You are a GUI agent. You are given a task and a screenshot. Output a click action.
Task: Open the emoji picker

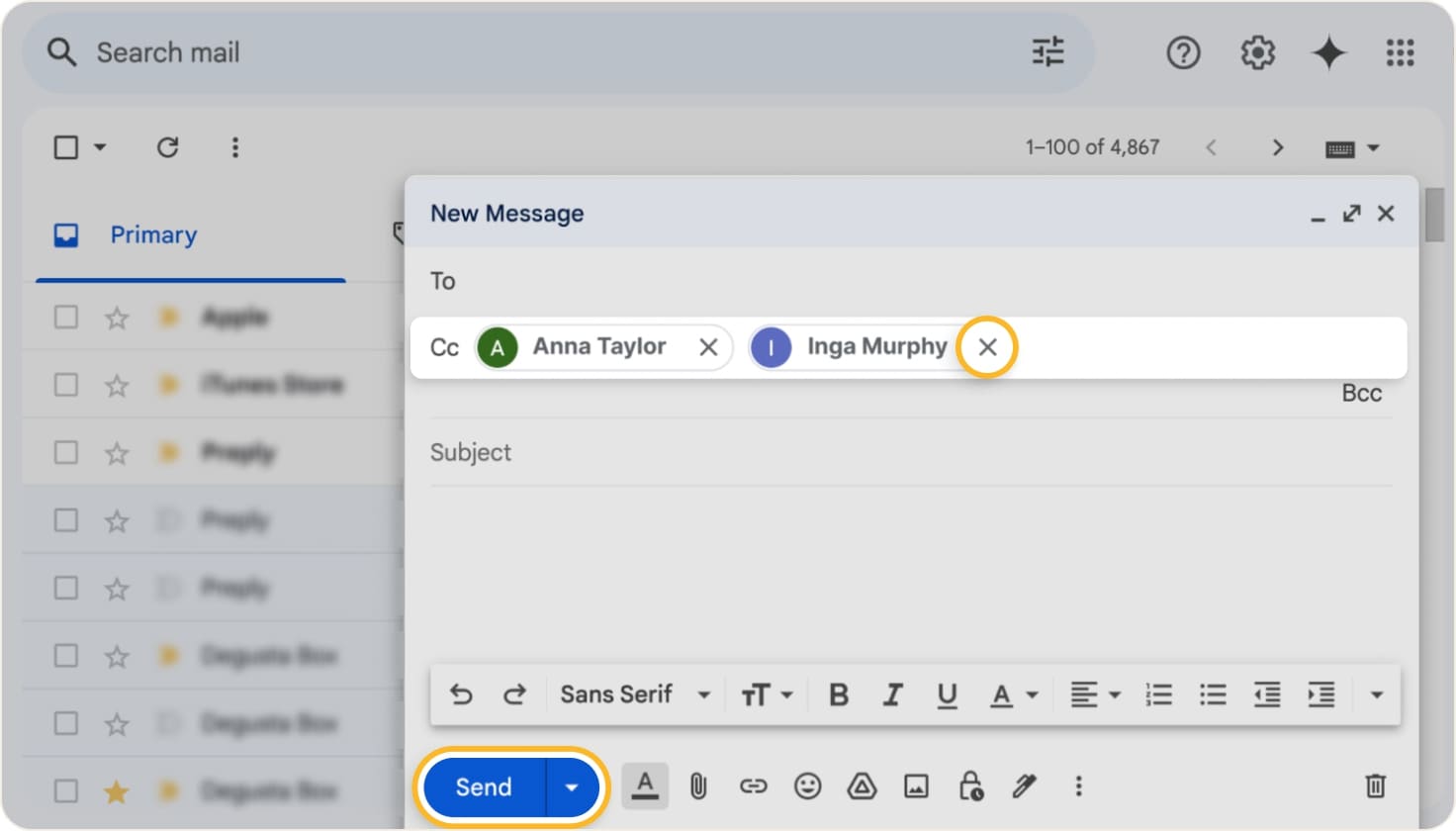(x=808, y=786)
